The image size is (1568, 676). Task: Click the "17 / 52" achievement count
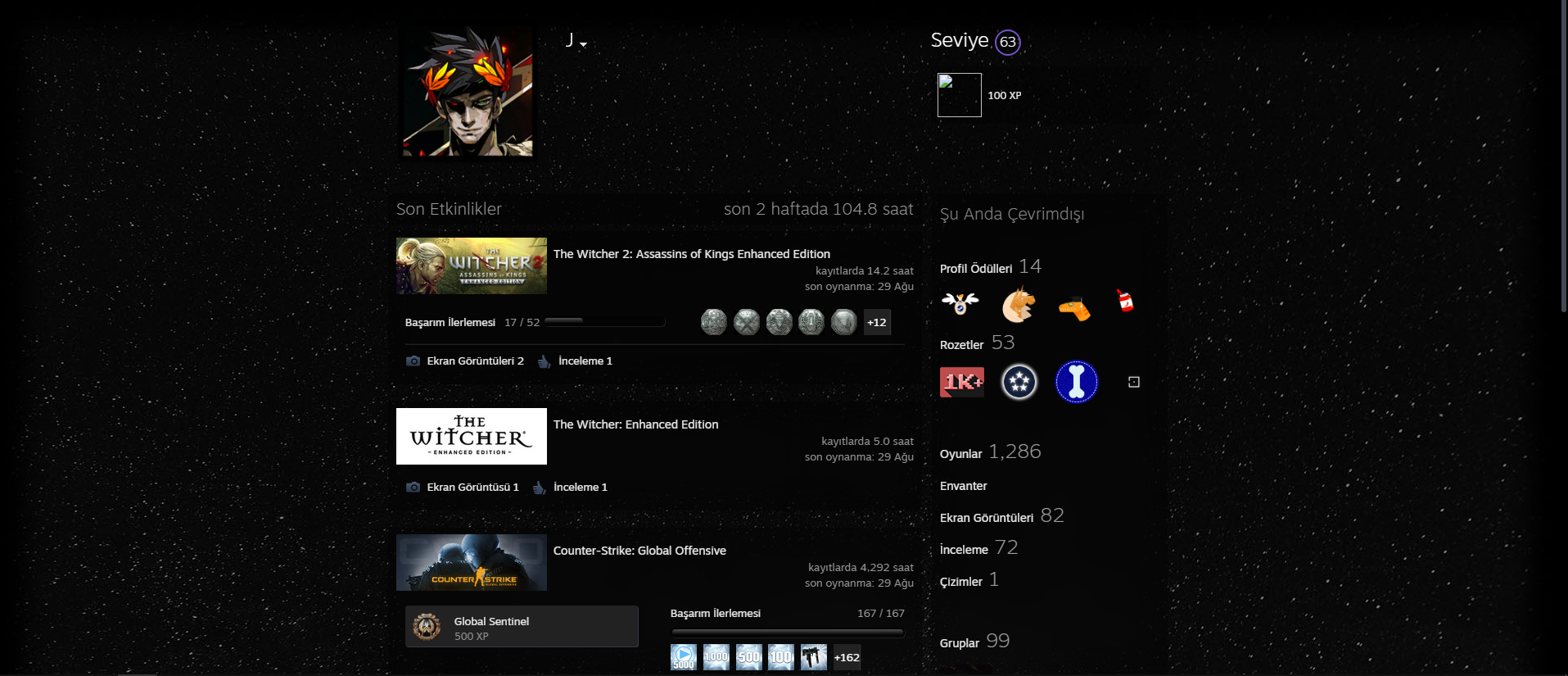coord(522,323)
